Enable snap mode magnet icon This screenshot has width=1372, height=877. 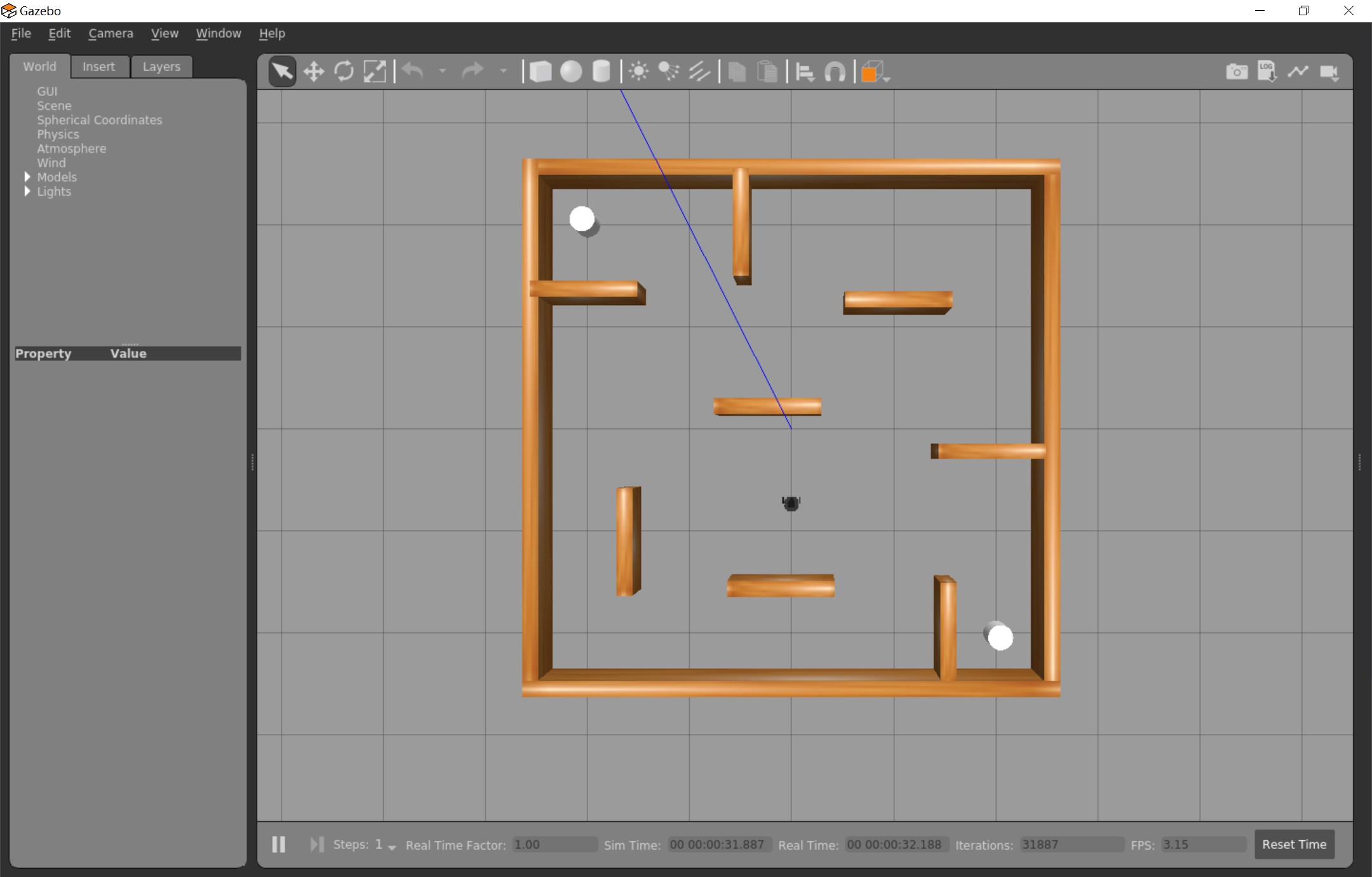[x=835, y=72]
